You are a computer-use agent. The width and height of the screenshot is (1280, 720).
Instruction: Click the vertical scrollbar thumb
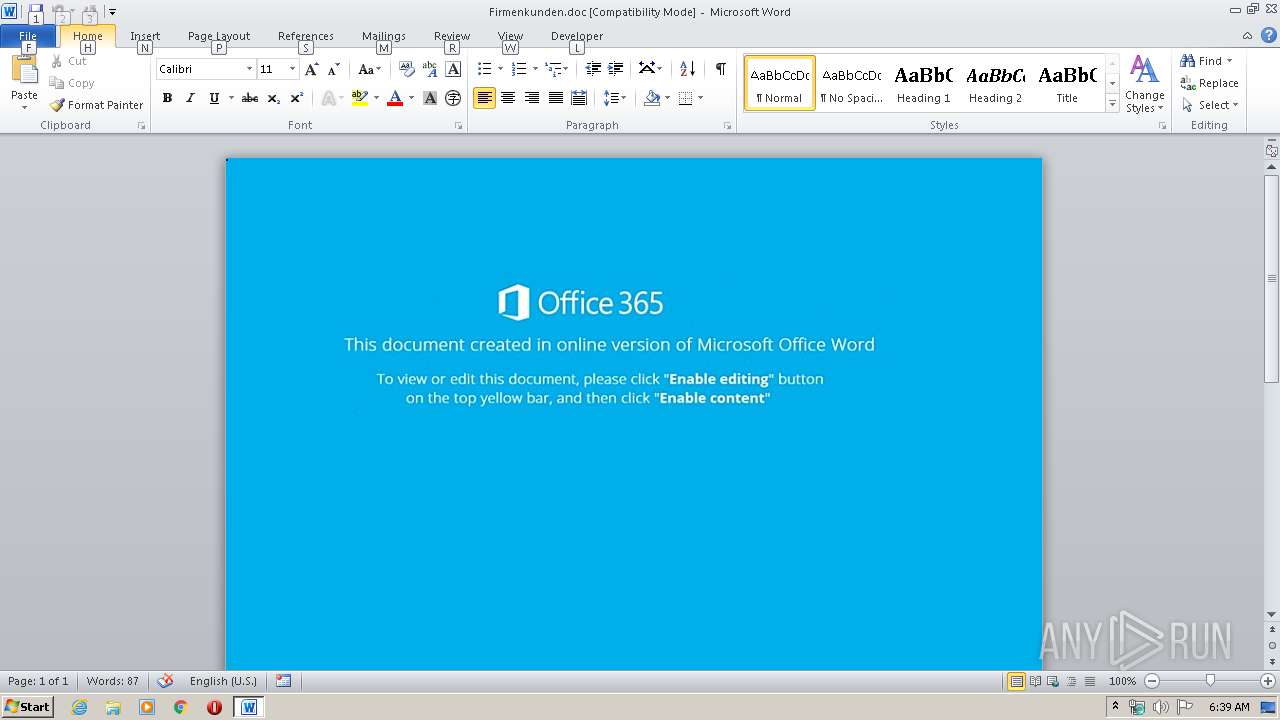[1272, 278]
